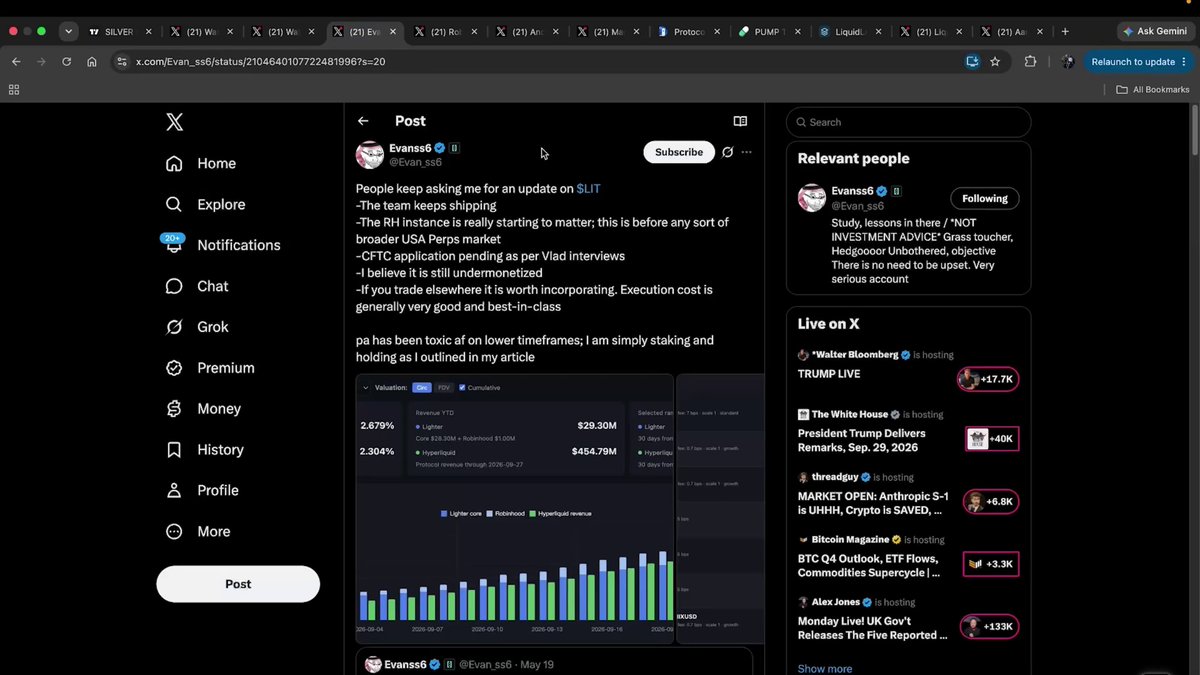The height and width of the screenshot is (675, 1200).
Task: Click Ask Gemini button
Action: pyautogui.click(x=1155, y=31)
